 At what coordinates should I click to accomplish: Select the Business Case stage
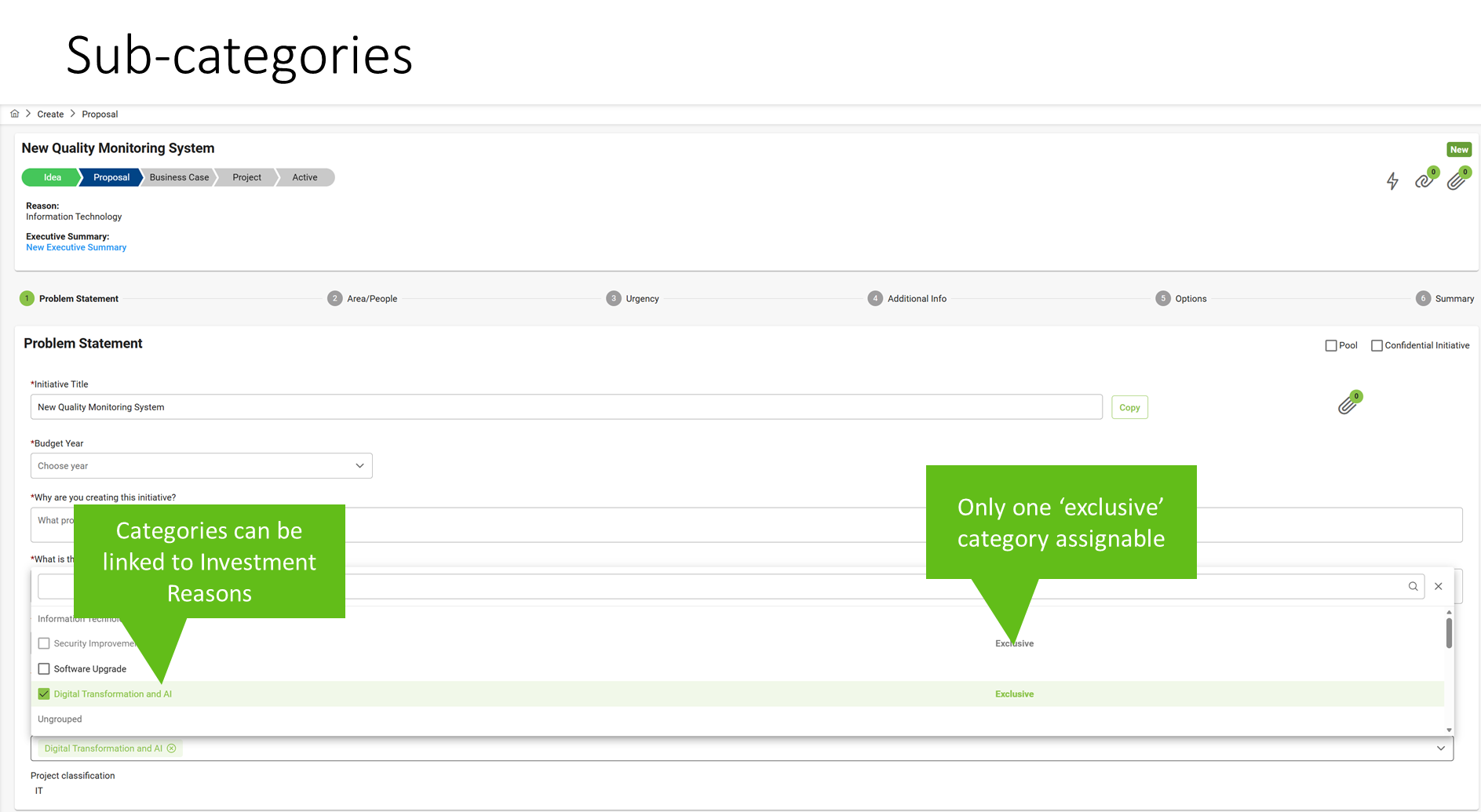[x=179, y=177]
